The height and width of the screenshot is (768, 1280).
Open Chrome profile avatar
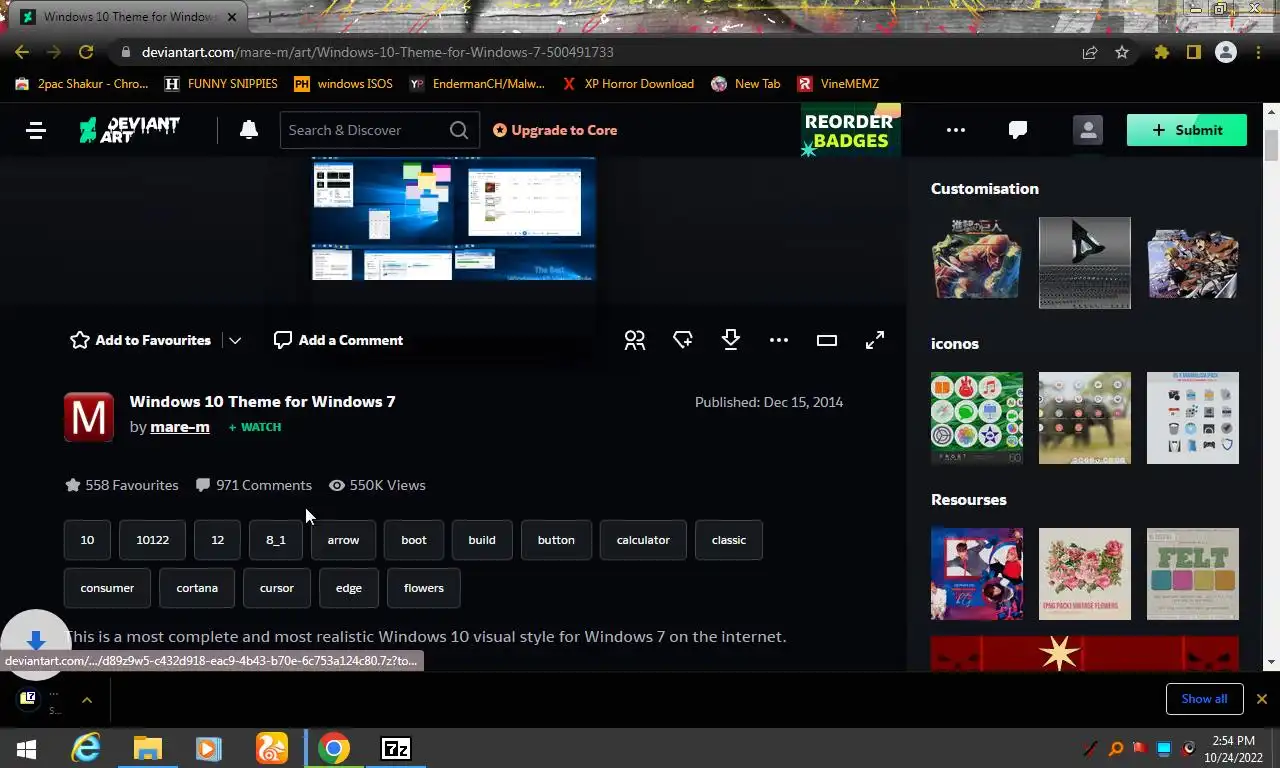[x=1225, y=52]
